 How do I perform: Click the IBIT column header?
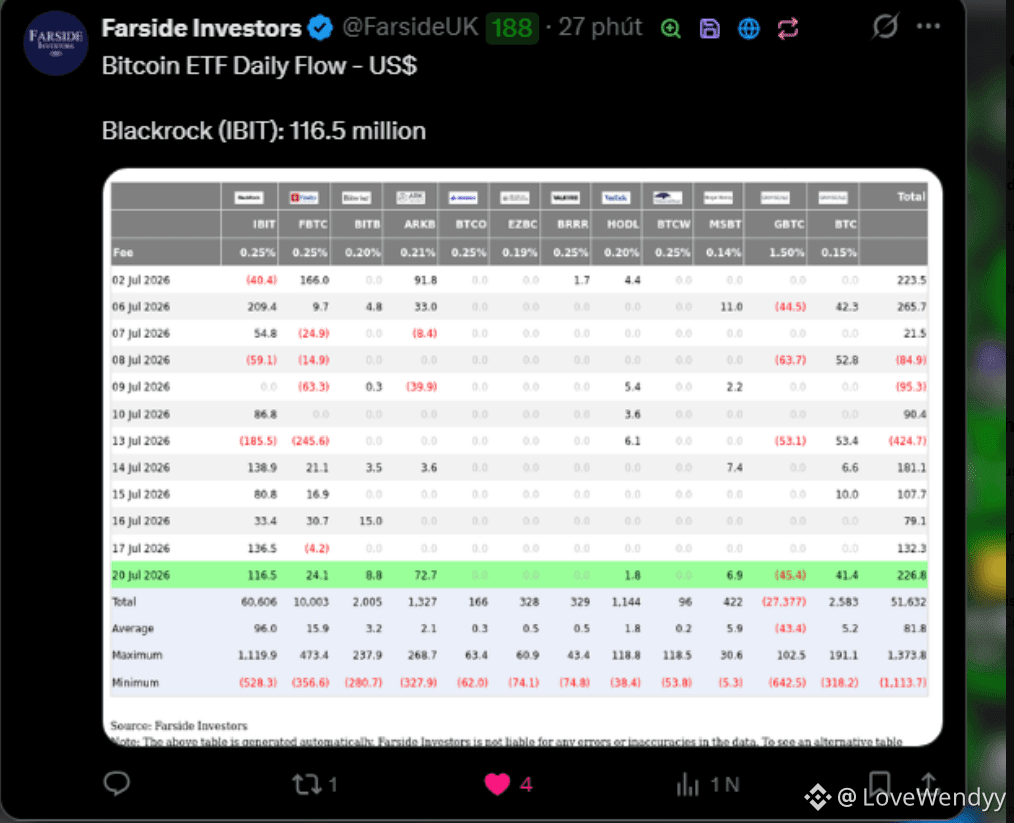tap(264, 224)
